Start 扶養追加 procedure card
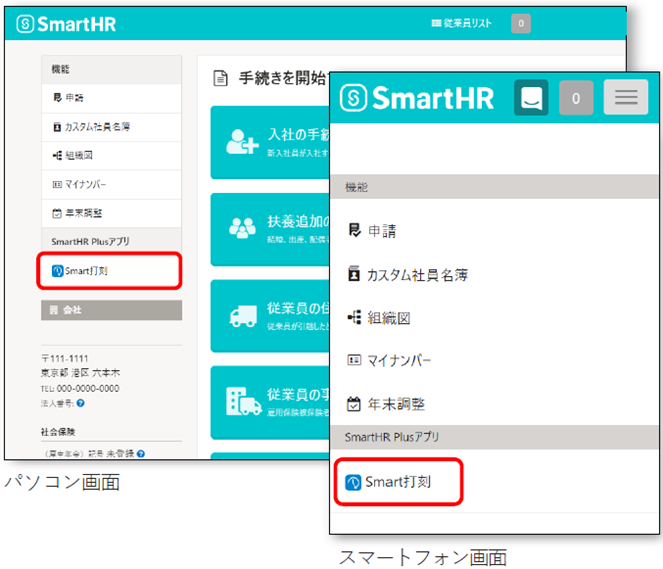 [270, 230]
